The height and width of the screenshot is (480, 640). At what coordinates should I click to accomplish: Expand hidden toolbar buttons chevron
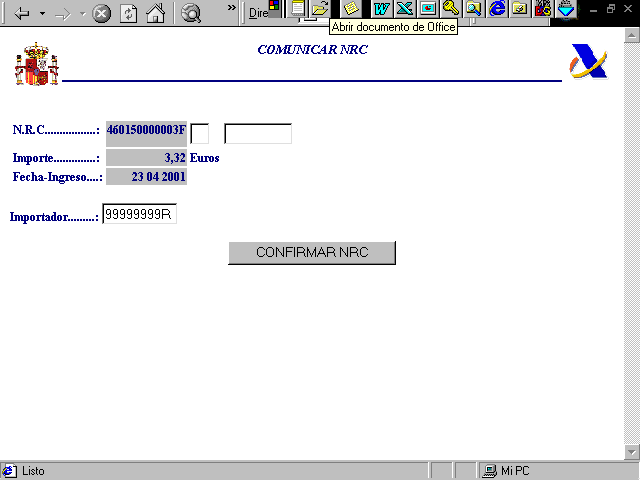232,9
